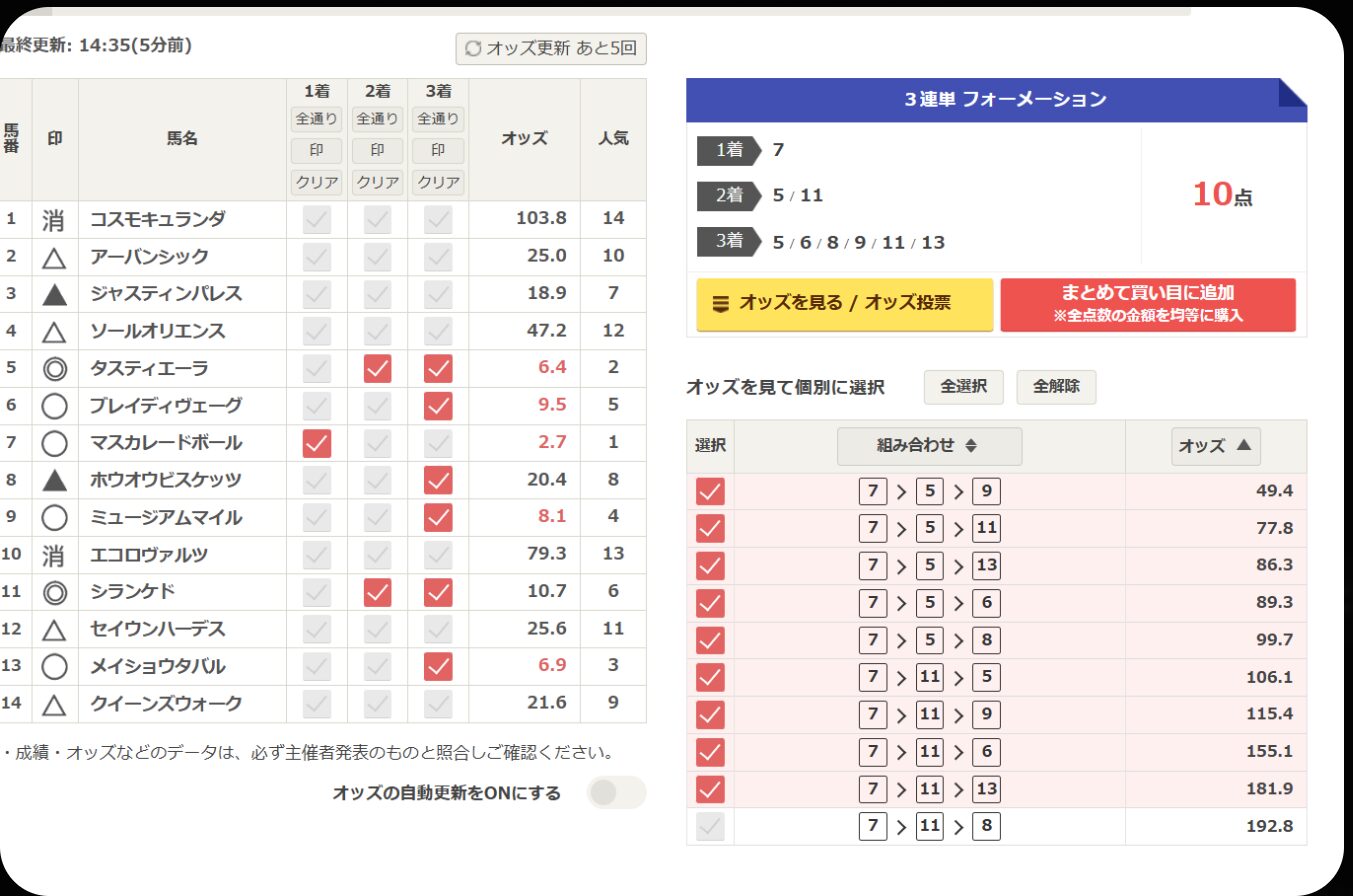Screen dimensions: 1353x896
Task: Sort by 組み合わせ column header
Action: [929, 446]
